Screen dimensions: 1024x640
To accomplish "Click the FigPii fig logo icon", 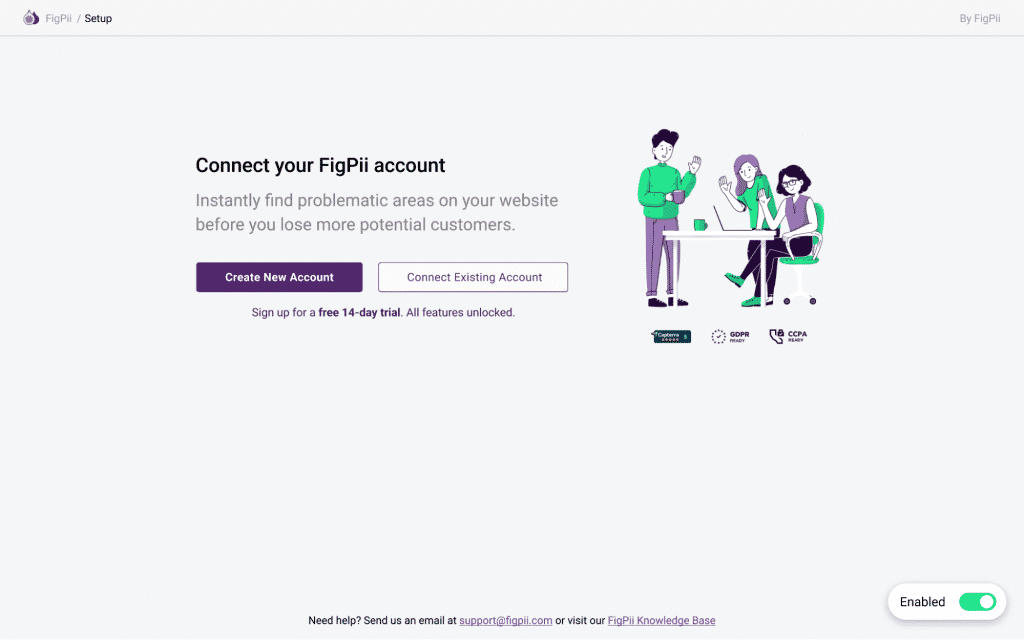I will (x=31, y=18).
